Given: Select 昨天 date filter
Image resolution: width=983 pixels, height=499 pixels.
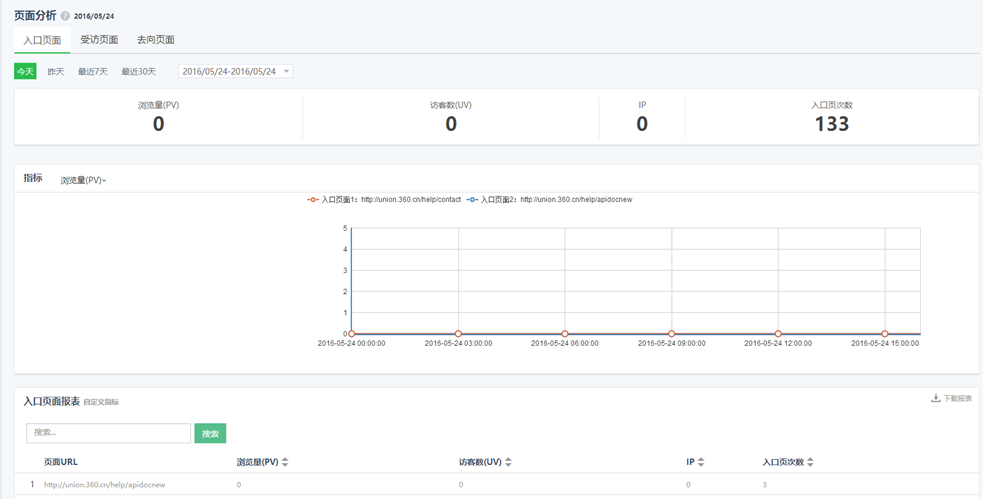Looking at the screenshot, I should tap(56, 71).
